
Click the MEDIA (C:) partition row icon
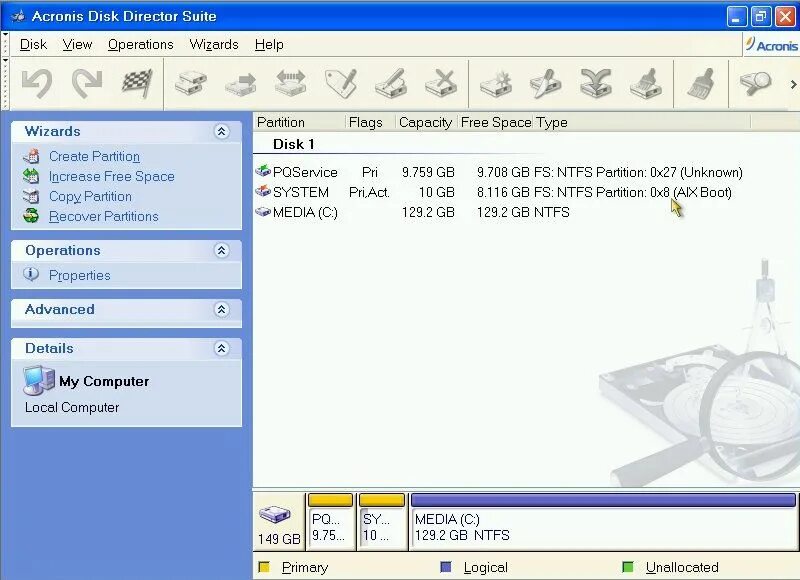click(x=263, y=211)
